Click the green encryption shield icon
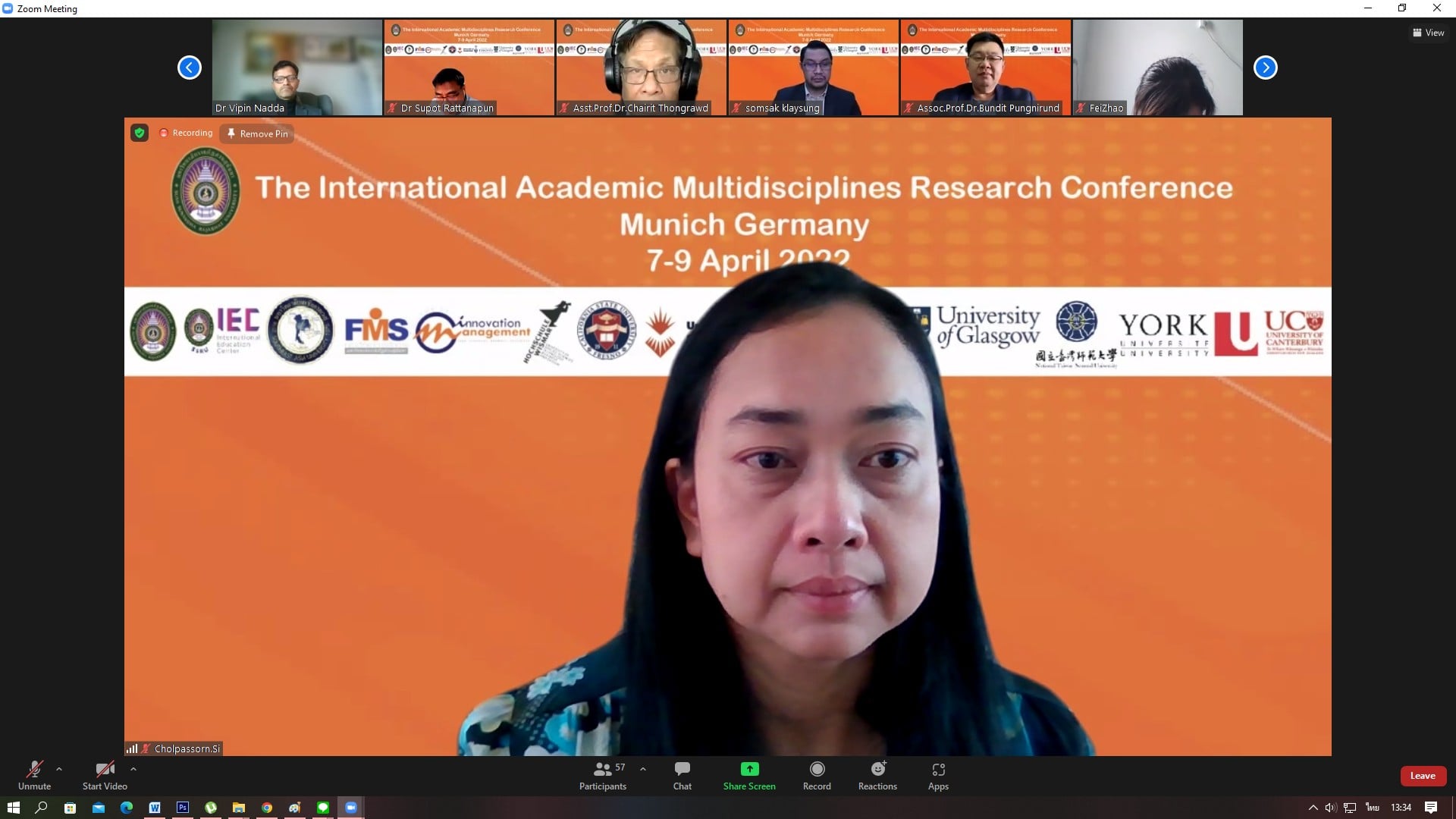 [x=140, y=133]
